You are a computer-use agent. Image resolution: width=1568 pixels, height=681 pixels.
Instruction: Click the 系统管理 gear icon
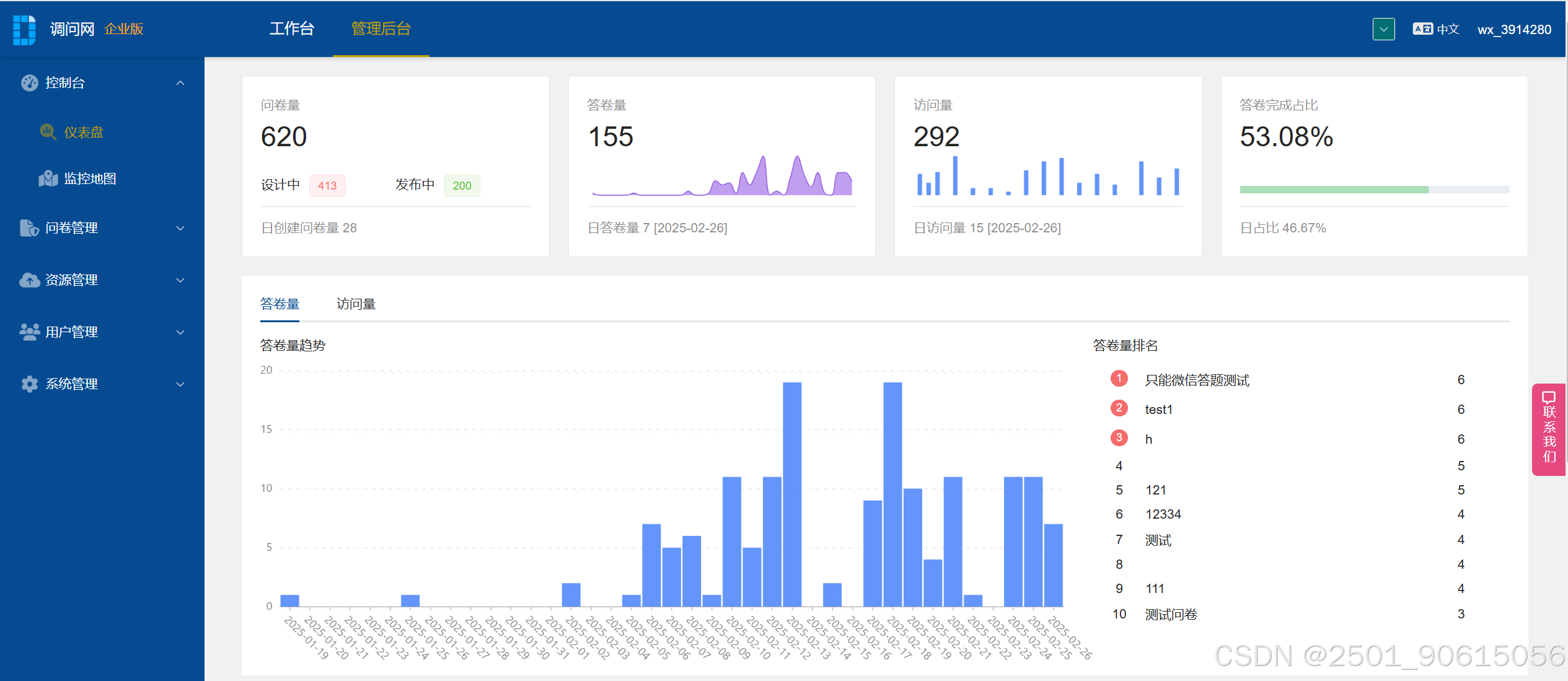(29, 384)
